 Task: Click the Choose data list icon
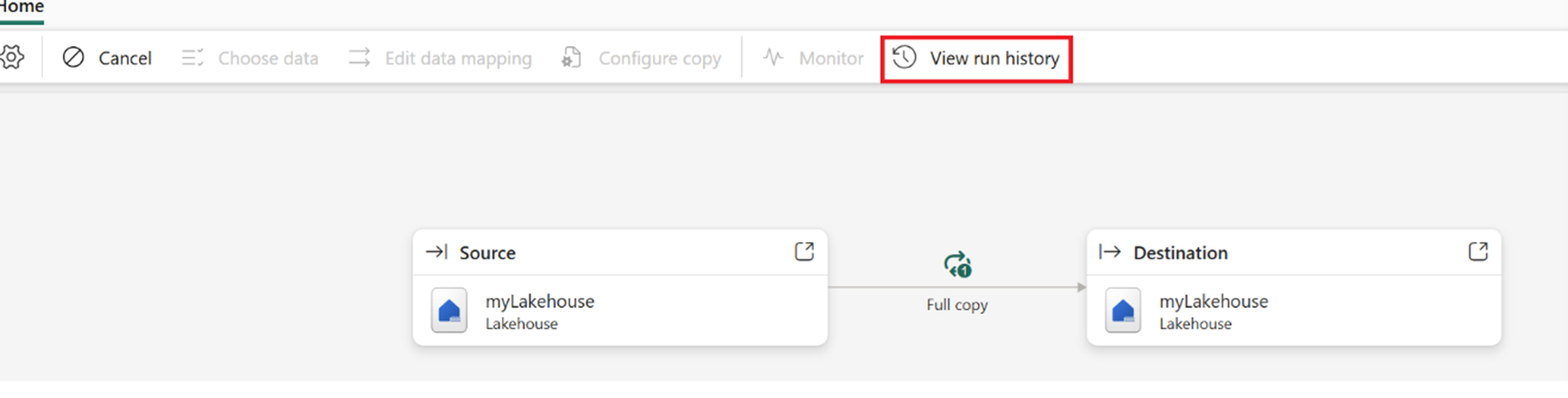[192, 58]
